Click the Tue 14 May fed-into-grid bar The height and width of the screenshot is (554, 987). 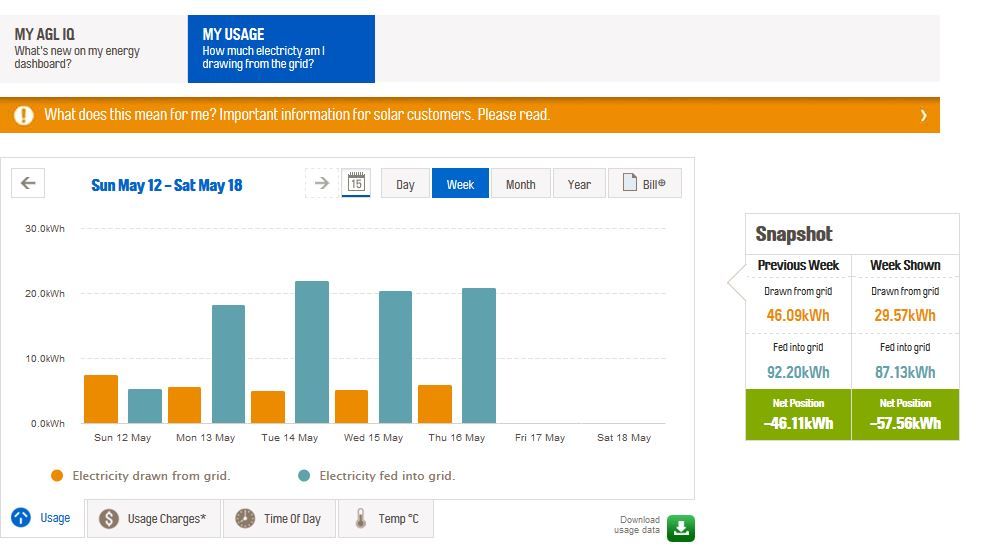click(x=312, y=352)
